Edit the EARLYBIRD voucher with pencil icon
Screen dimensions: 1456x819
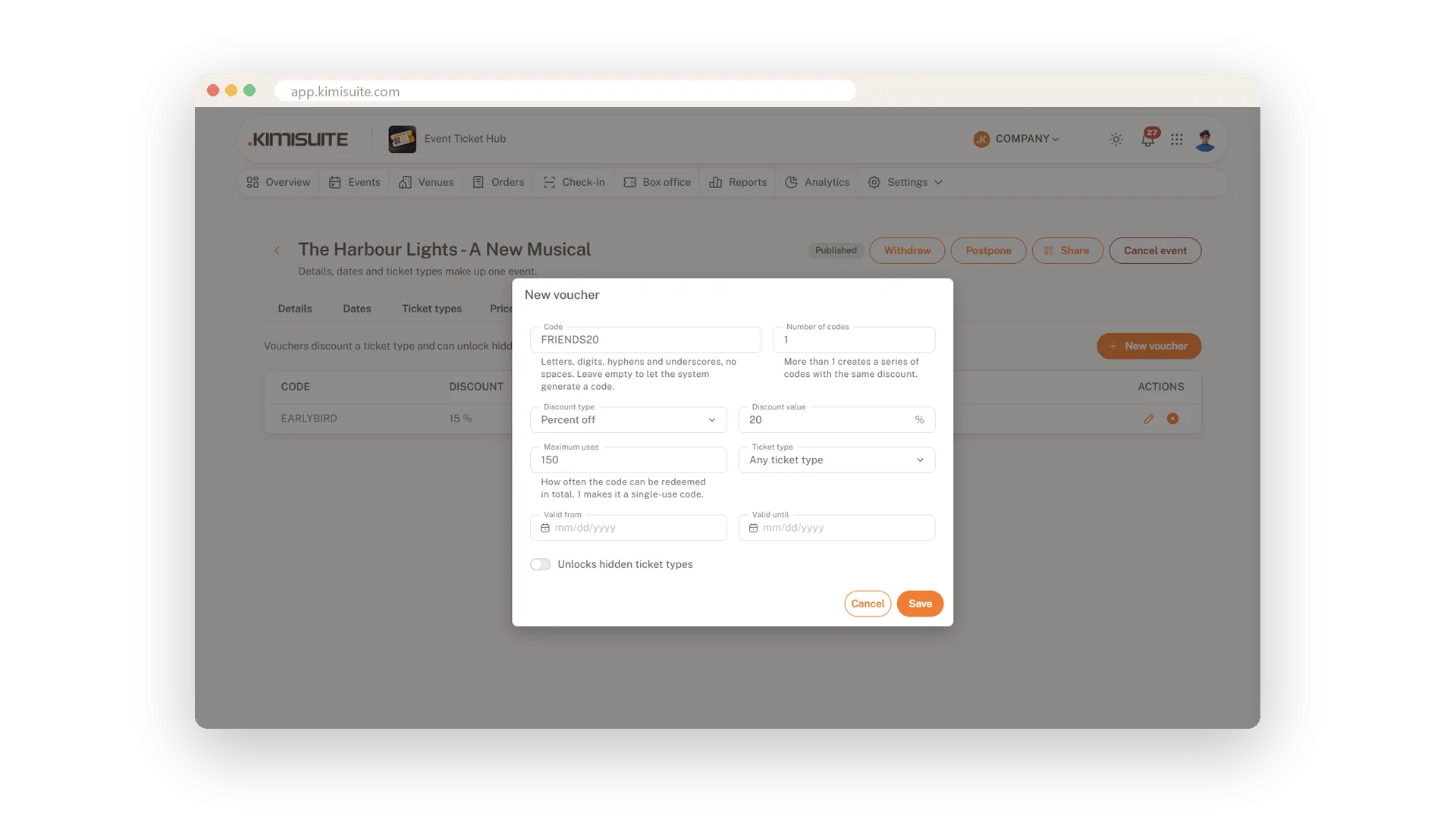[x=1149, y=419]
